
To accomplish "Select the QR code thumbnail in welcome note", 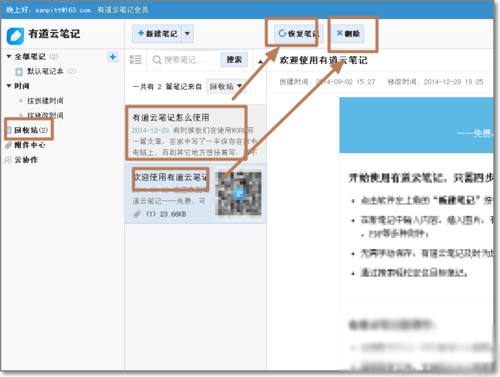I will coord(239,193).
